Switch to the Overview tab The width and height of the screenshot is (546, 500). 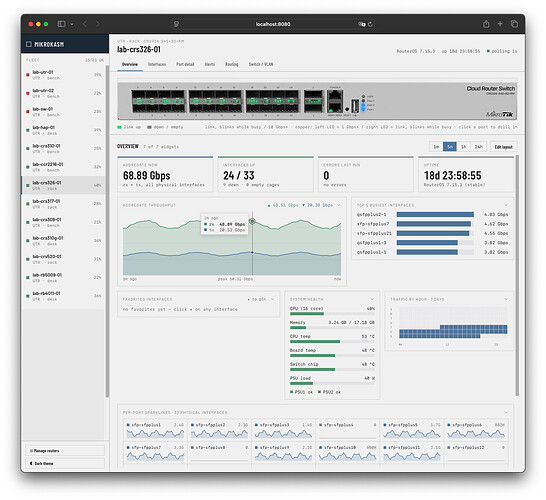pos(130,64)
